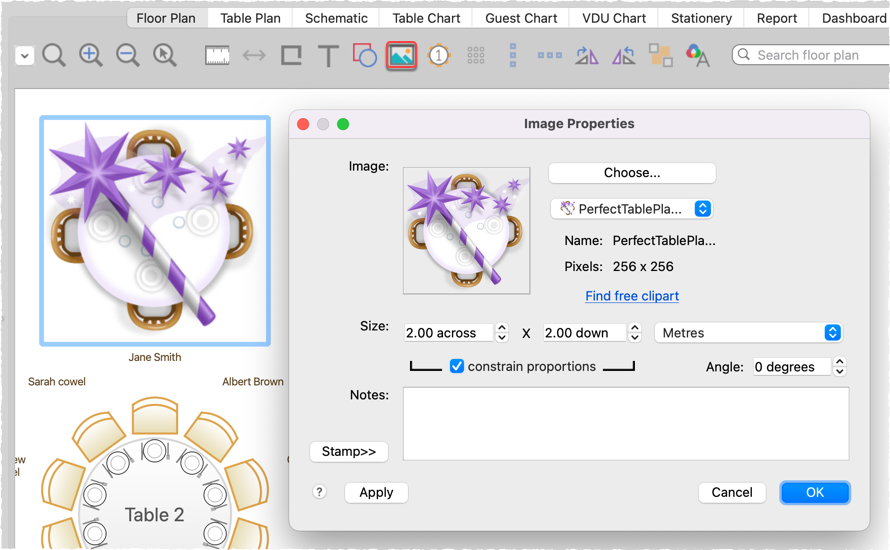Select the insert image tool

[x=401, y=56]
